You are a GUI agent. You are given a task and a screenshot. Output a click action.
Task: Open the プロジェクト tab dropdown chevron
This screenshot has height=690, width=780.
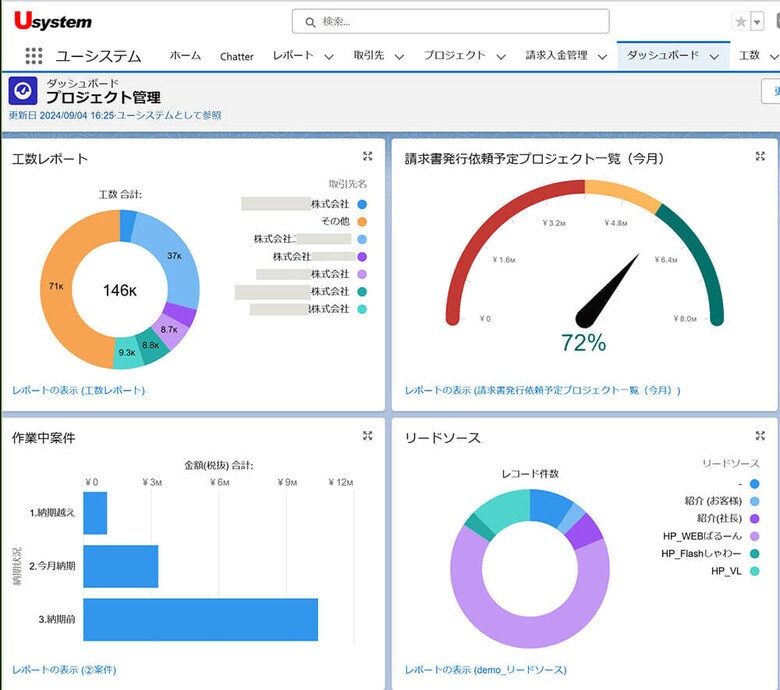501,57
